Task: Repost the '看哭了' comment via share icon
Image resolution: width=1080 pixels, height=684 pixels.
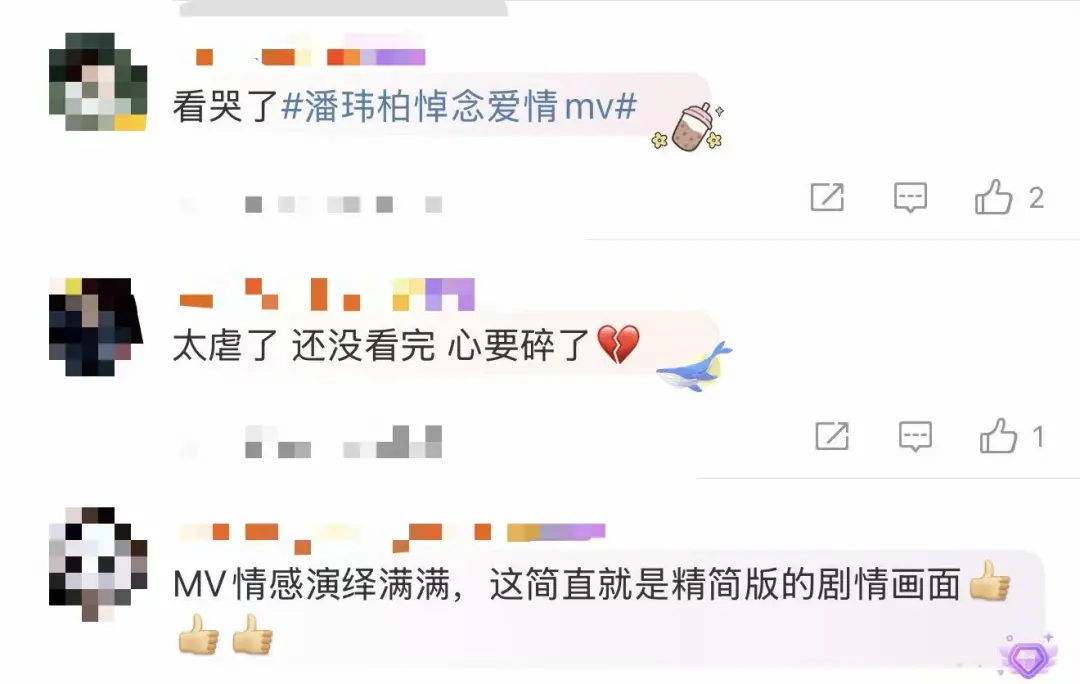Action: tap(827, 197)
